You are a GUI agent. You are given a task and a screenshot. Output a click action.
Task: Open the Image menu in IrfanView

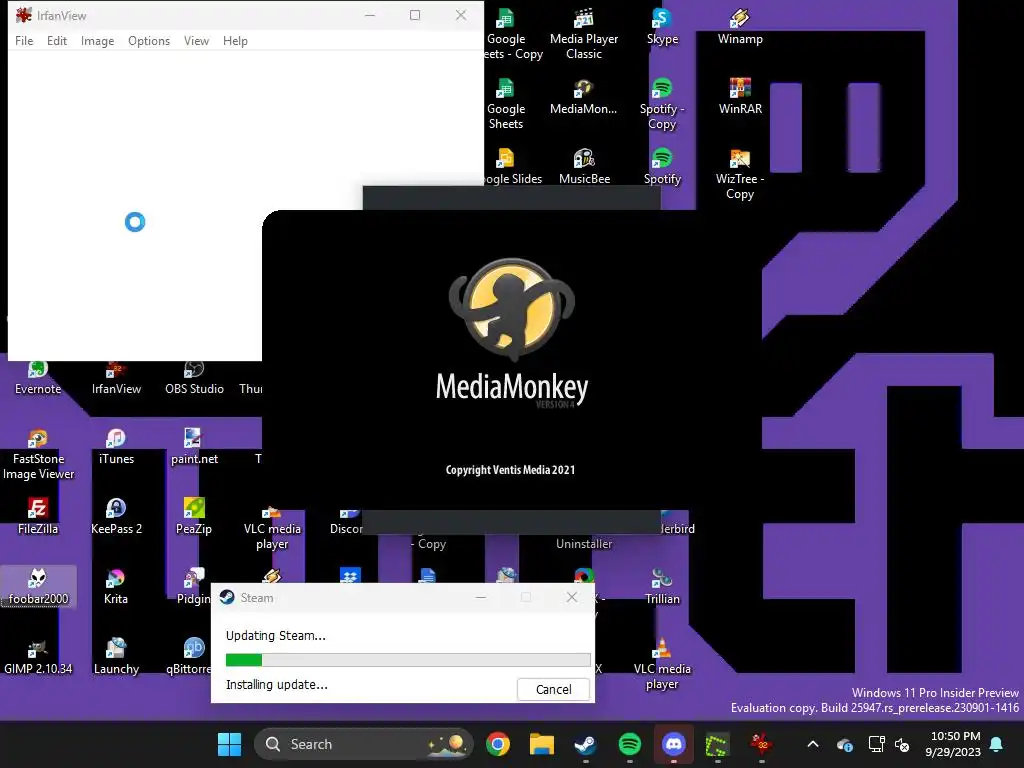(97, 40)
